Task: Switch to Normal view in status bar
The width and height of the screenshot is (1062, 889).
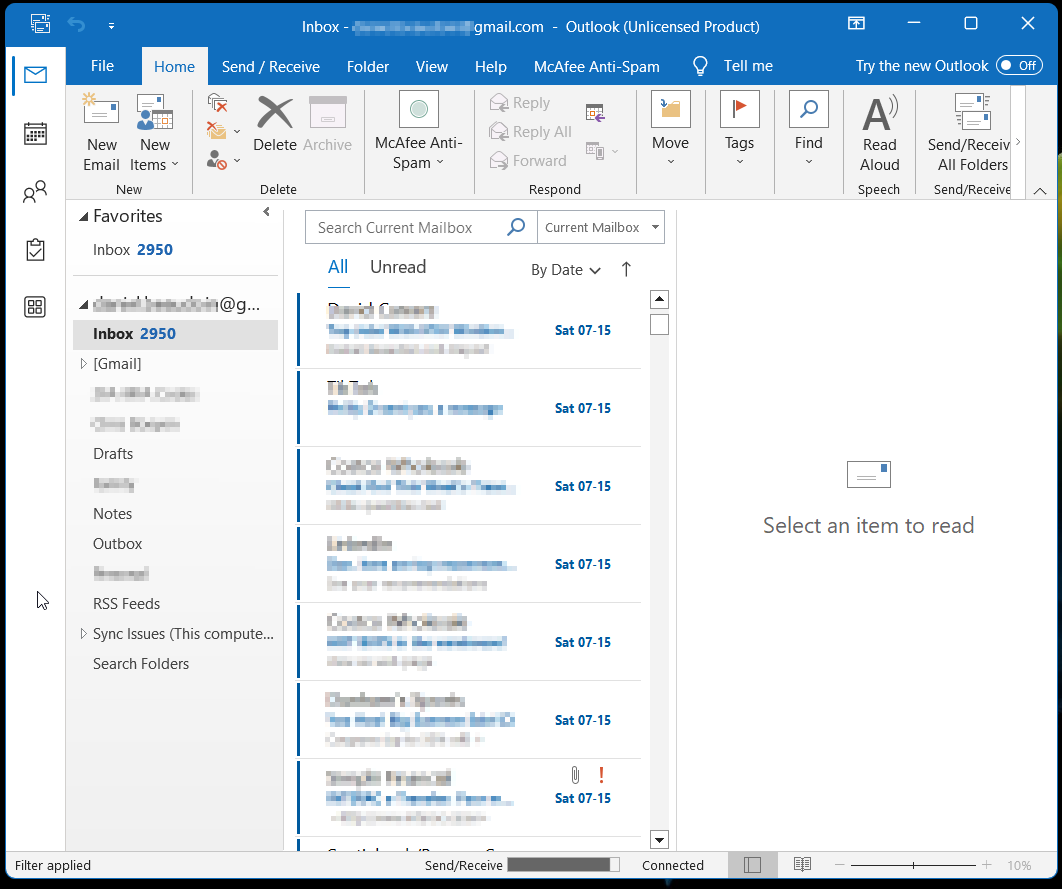Action: click(x=752, y=865)
